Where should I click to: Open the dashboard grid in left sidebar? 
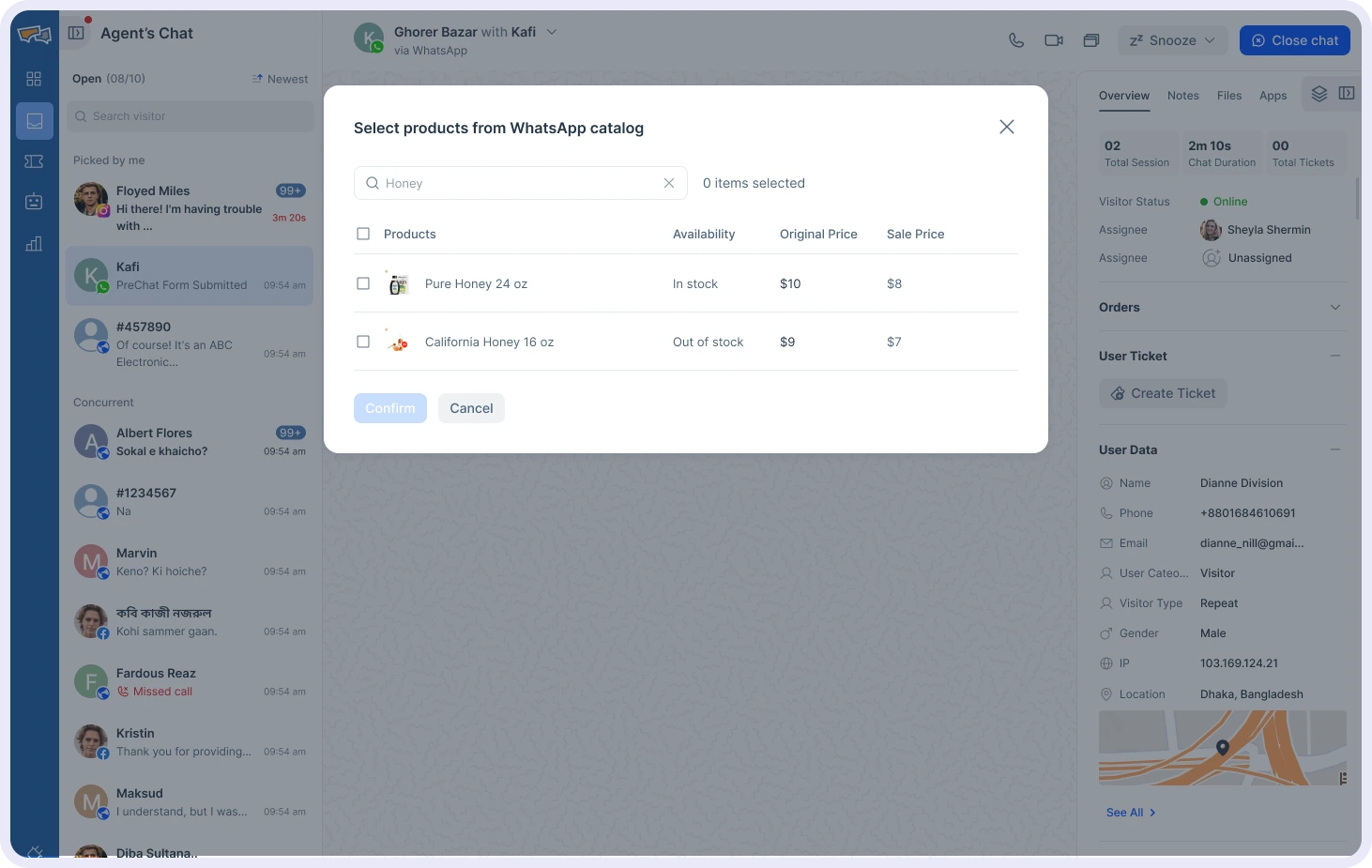[34, 79]
